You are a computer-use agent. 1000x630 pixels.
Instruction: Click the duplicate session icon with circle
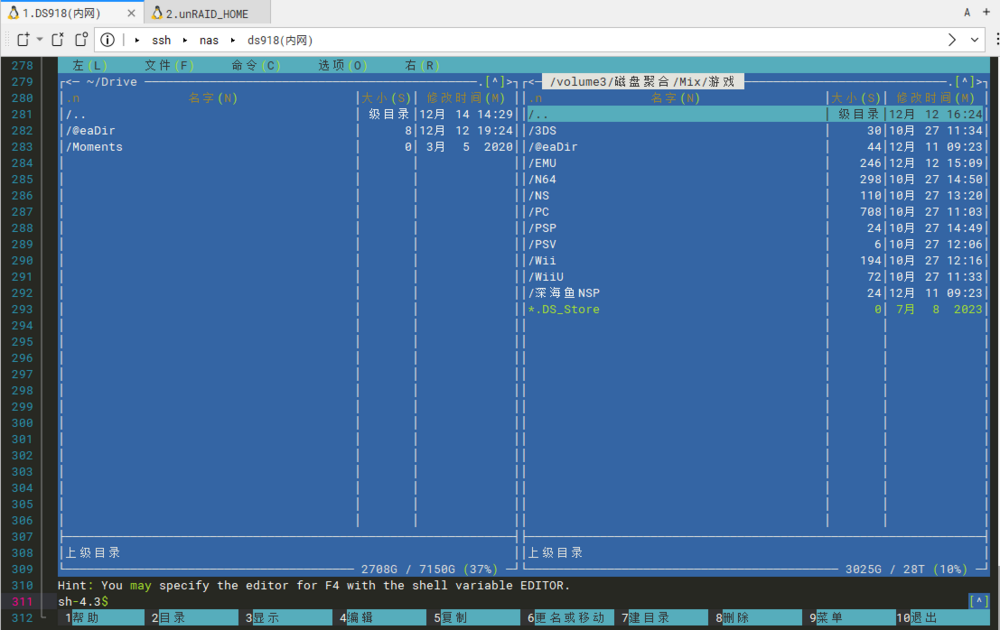tap(81, 40)
